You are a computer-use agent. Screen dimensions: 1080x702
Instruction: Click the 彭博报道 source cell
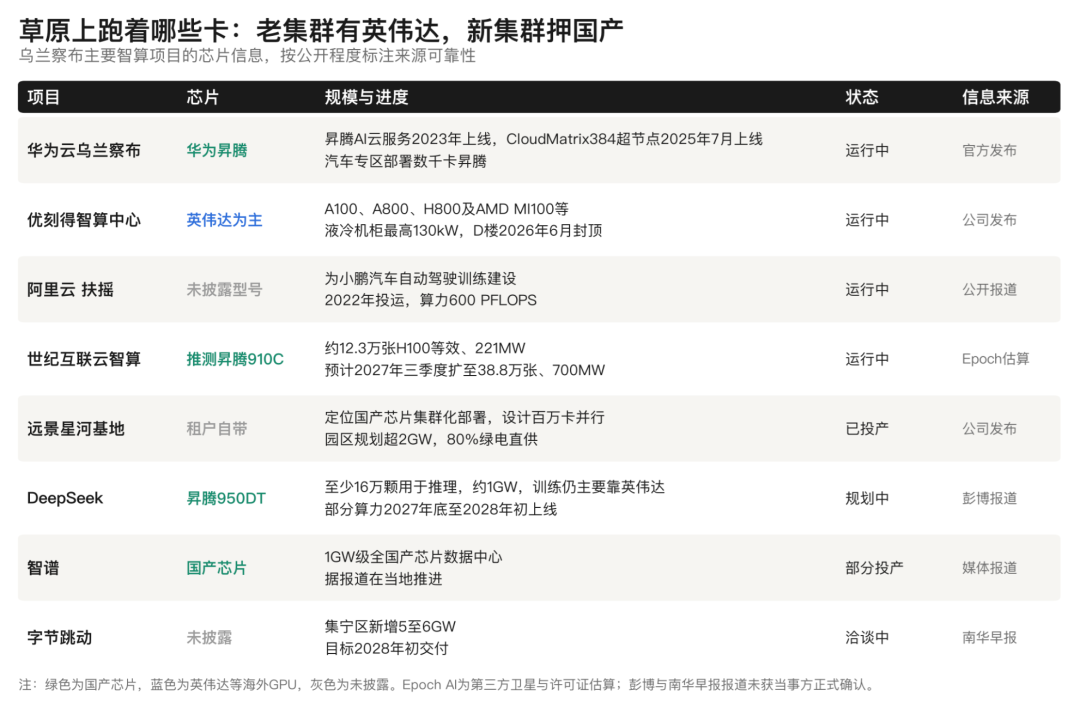(989, 498)
